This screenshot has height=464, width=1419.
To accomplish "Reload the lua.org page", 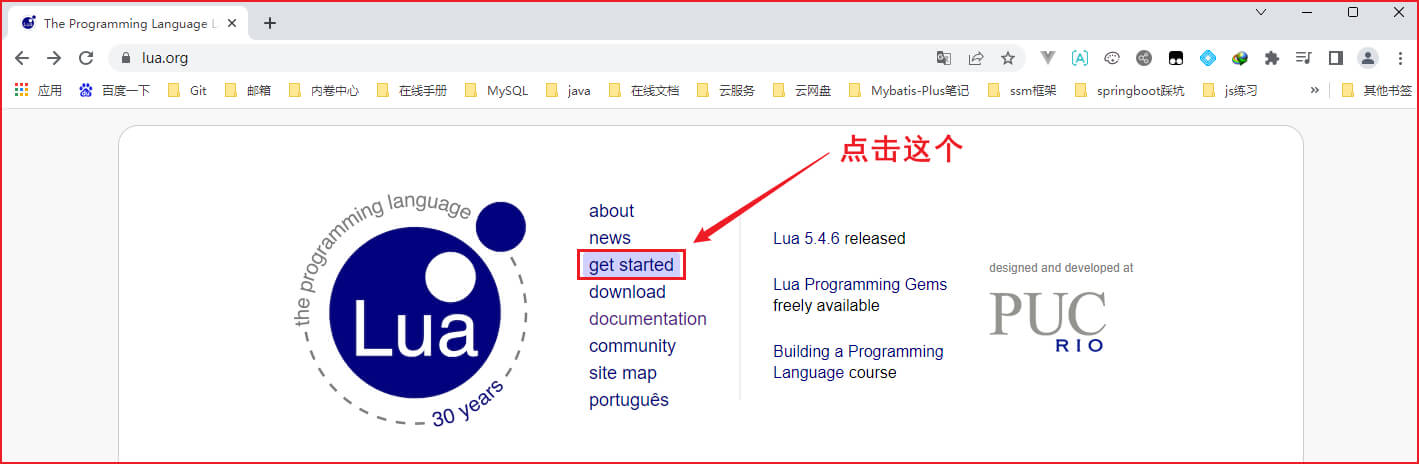I will click(x=86, y=58).
